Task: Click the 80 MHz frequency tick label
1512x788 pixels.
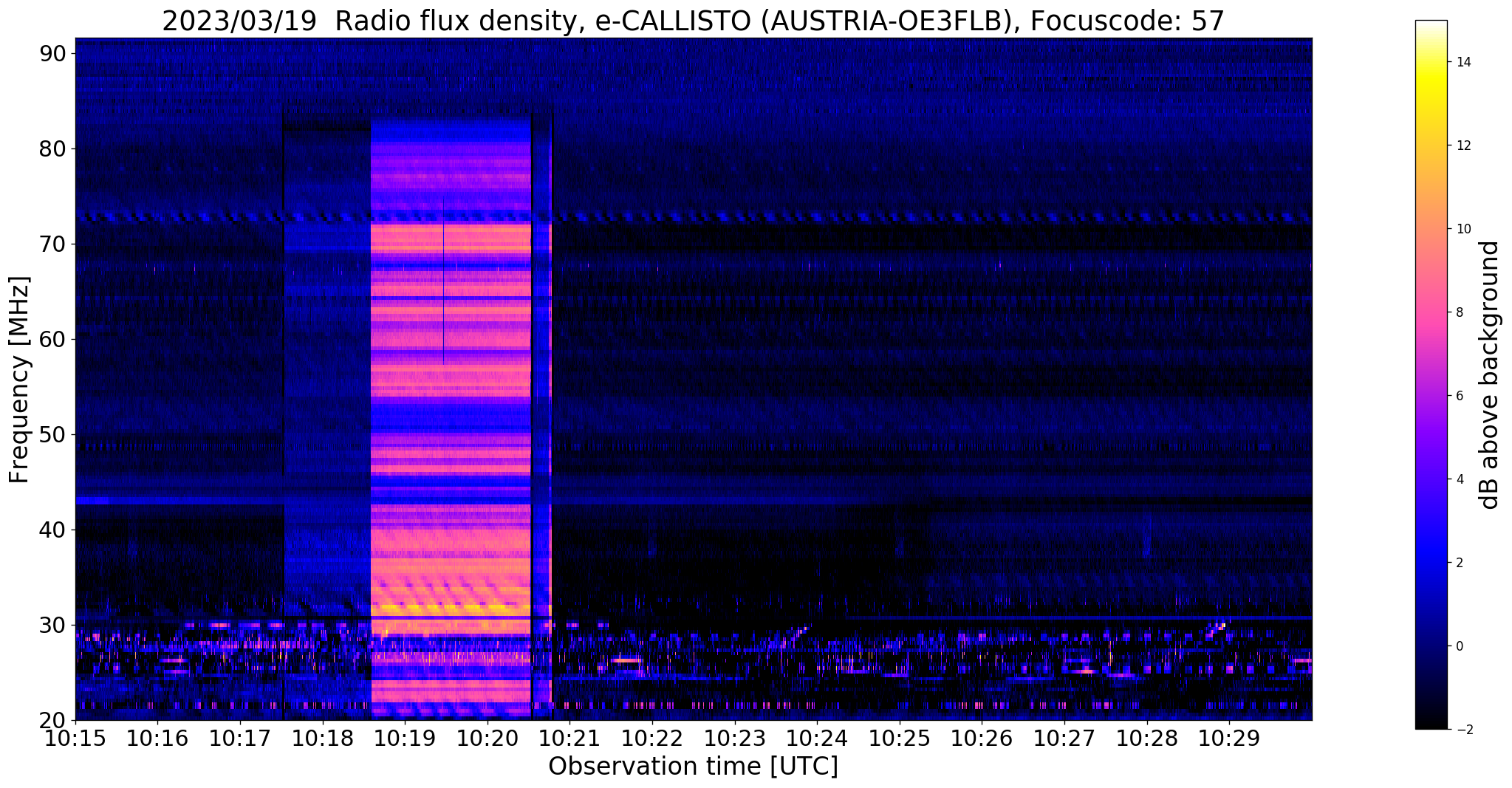Action: [54, 148]
